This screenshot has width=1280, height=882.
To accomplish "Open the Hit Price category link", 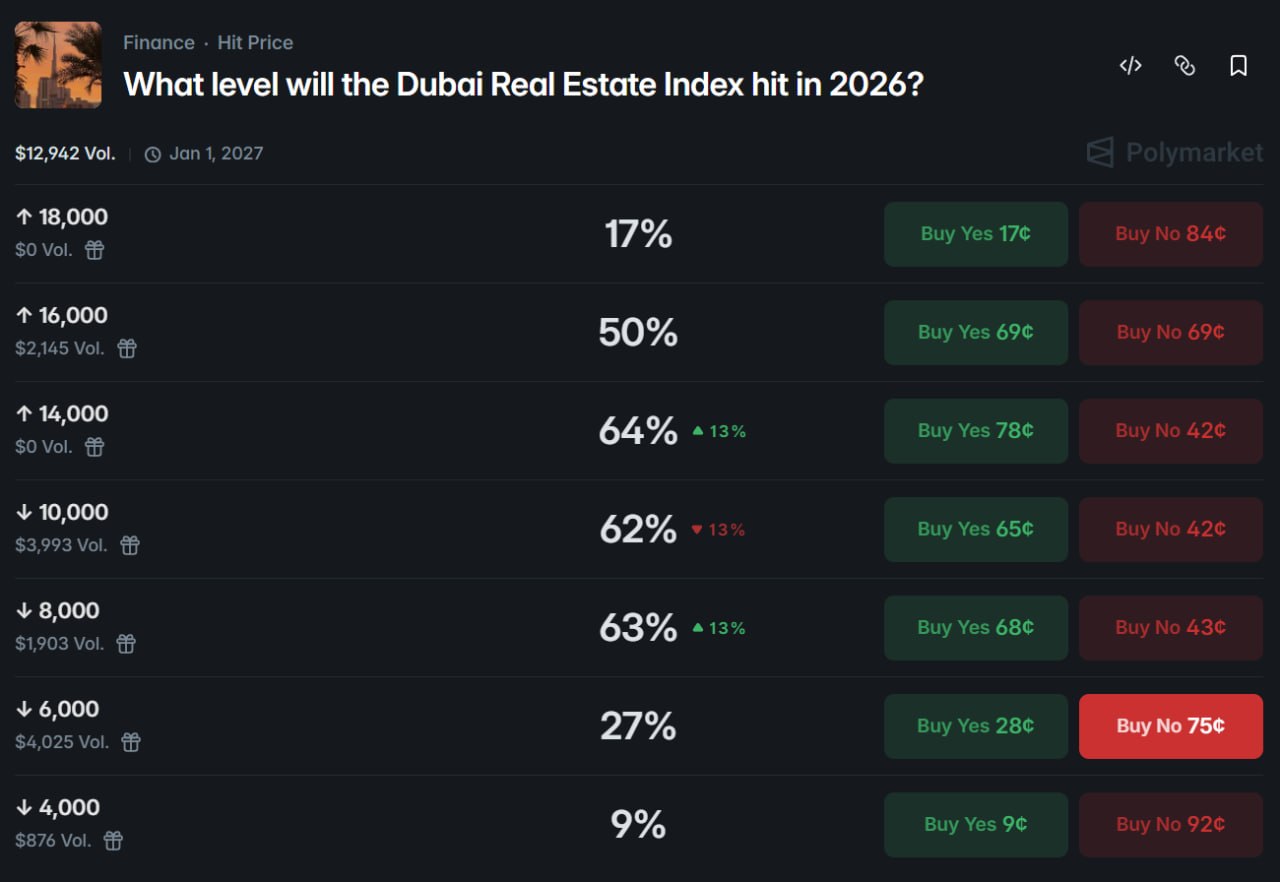I will coord(255,43).
